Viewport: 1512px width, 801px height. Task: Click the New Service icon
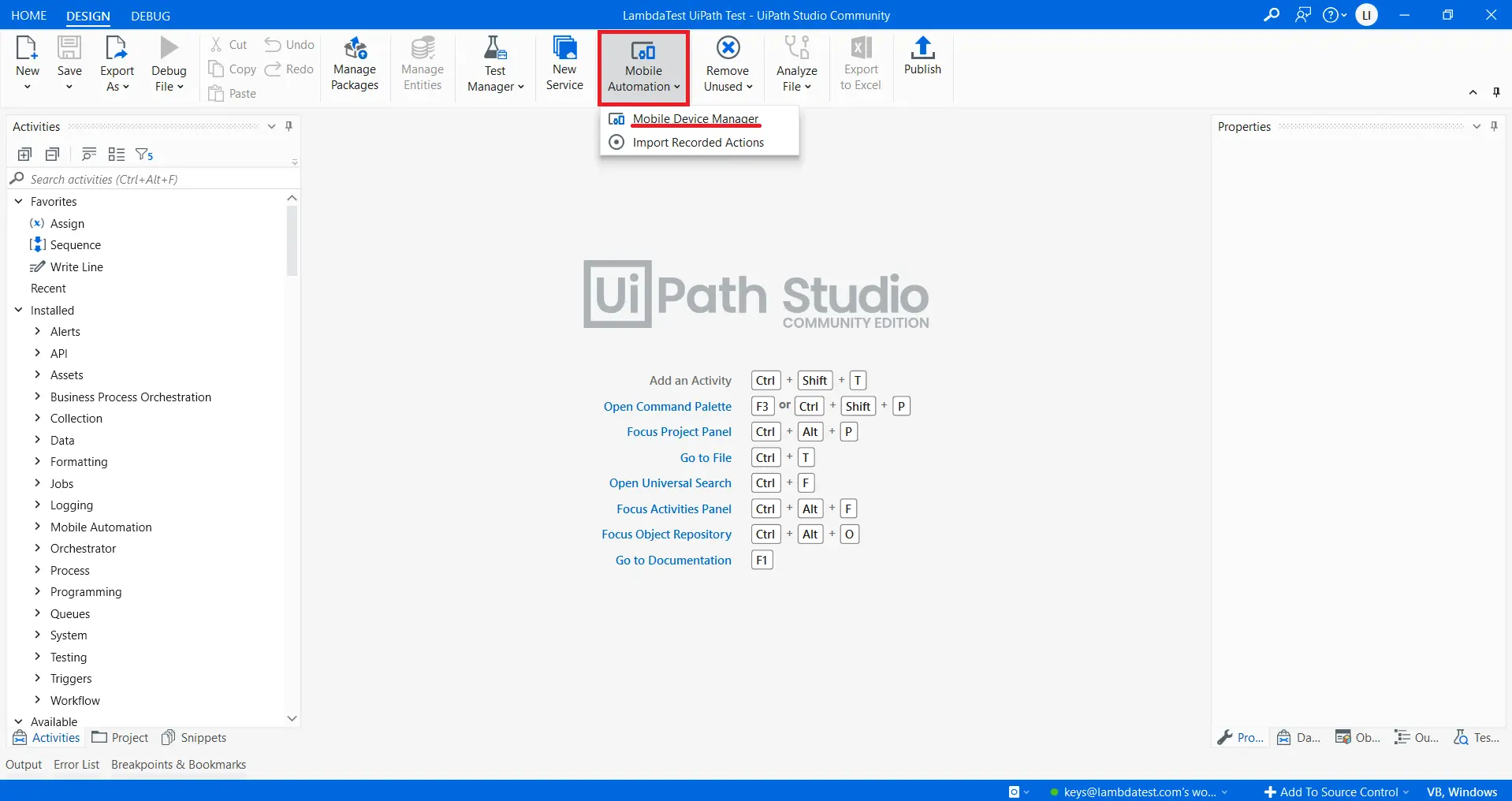(x=564, y=50)
